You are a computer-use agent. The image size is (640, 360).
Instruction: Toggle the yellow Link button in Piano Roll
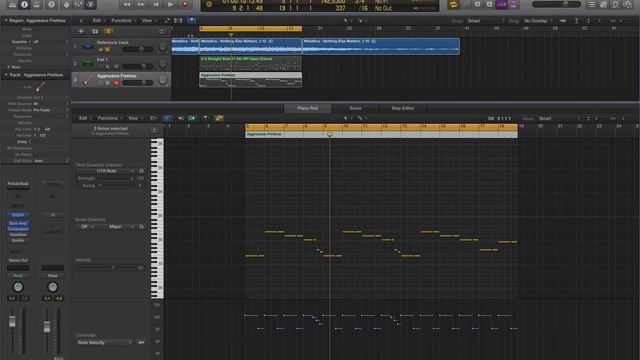pos(219,118)
